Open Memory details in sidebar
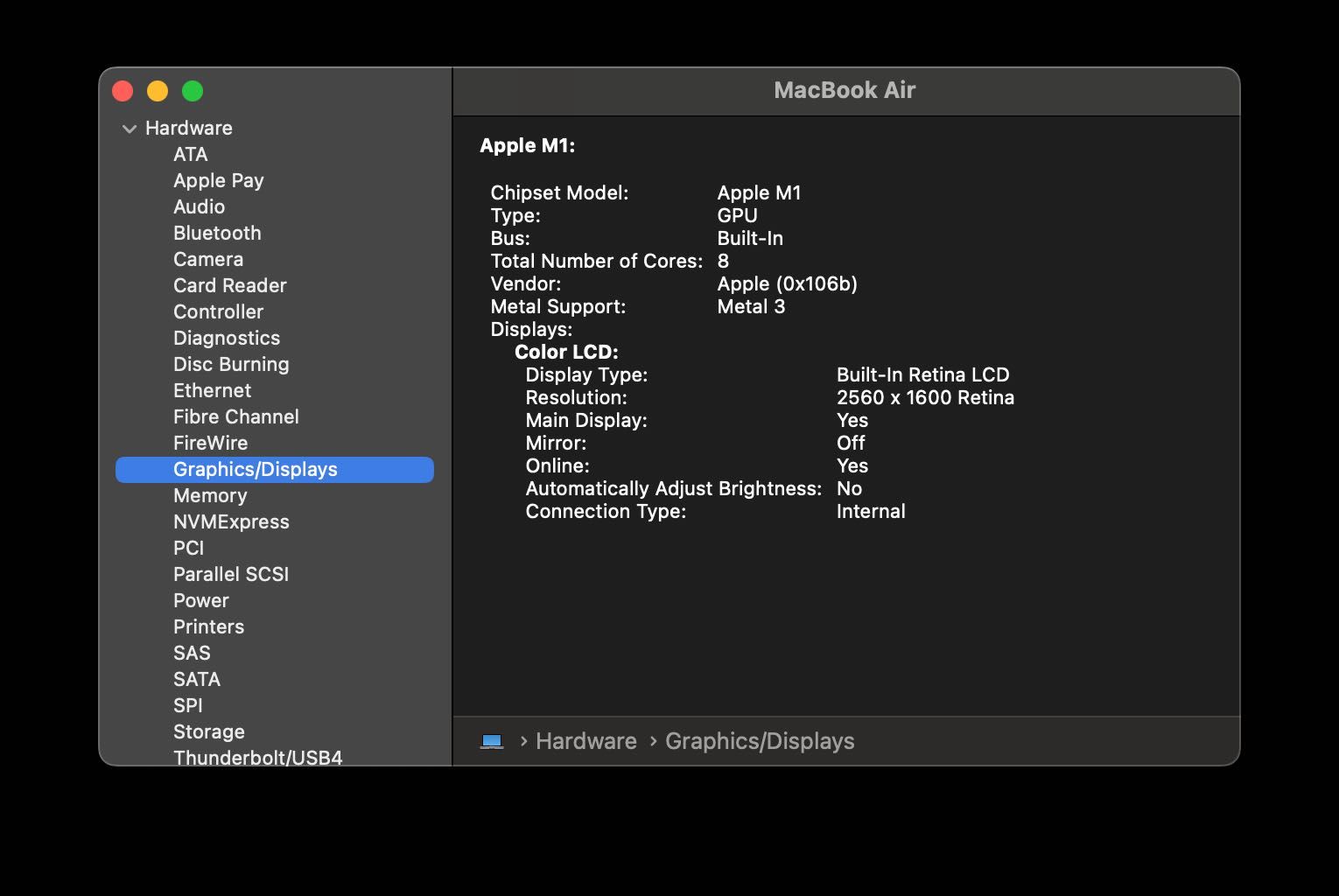 210,495
